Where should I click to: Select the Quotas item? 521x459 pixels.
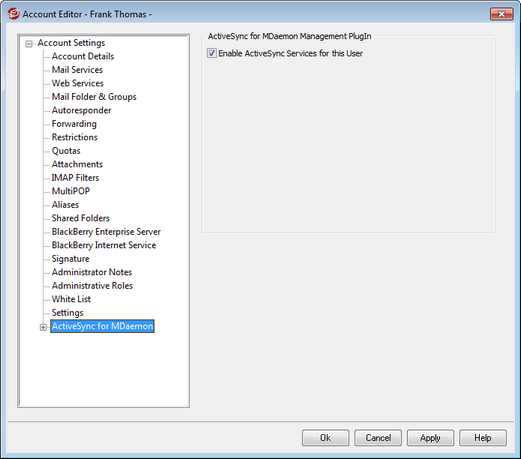click(x=66, y=151)
